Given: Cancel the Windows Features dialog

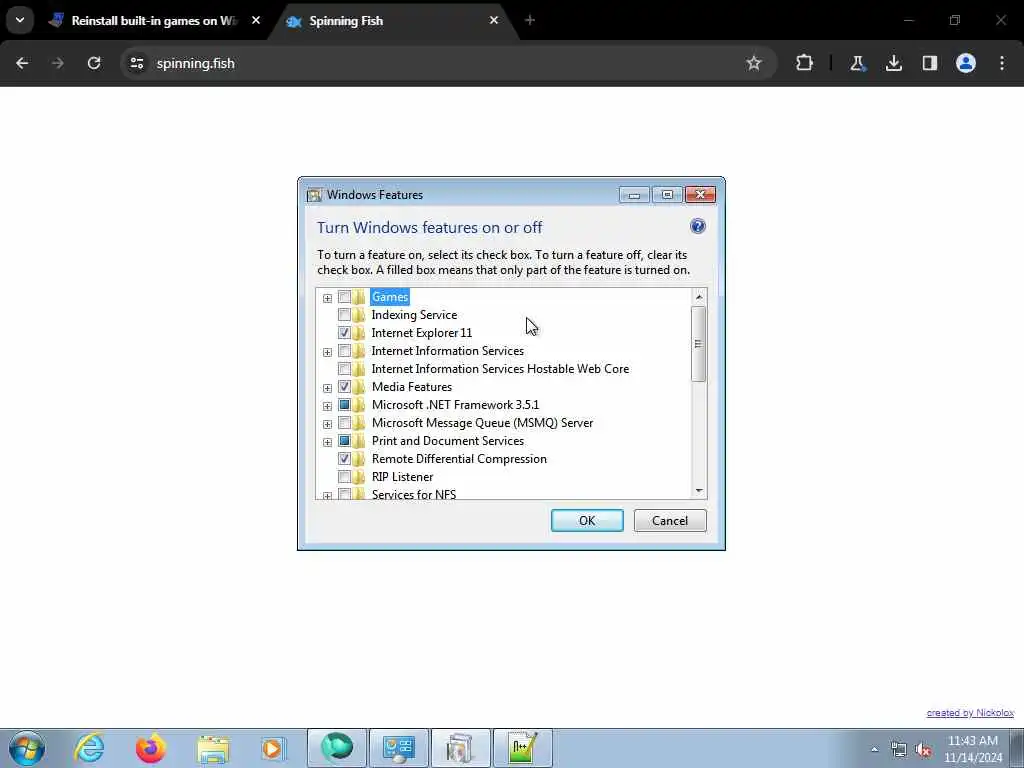Looking at the screenshot, I should tap(670, 520).
